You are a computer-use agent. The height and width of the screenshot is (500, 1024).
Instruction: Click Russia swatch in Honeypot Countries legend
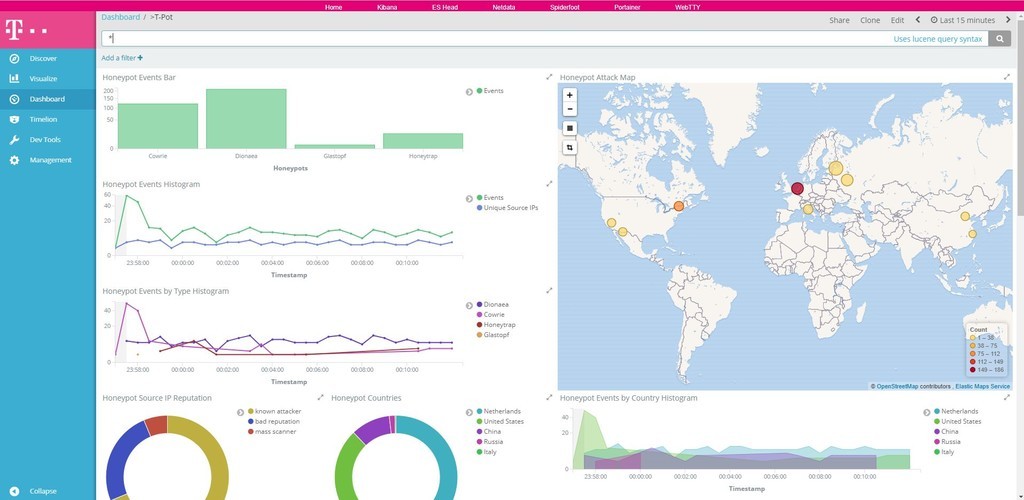(x=479, y=442)
